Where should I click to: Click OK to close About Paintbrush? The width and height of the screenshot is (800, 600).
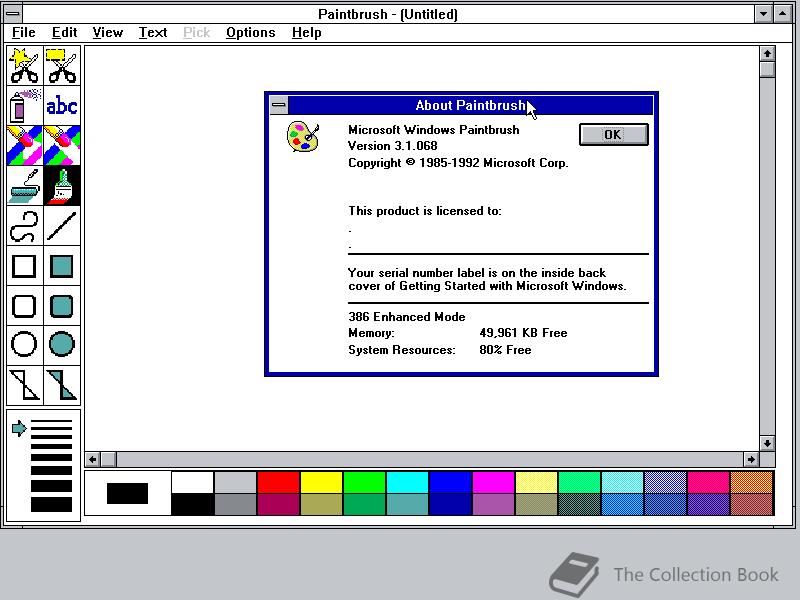pos(614,135)
